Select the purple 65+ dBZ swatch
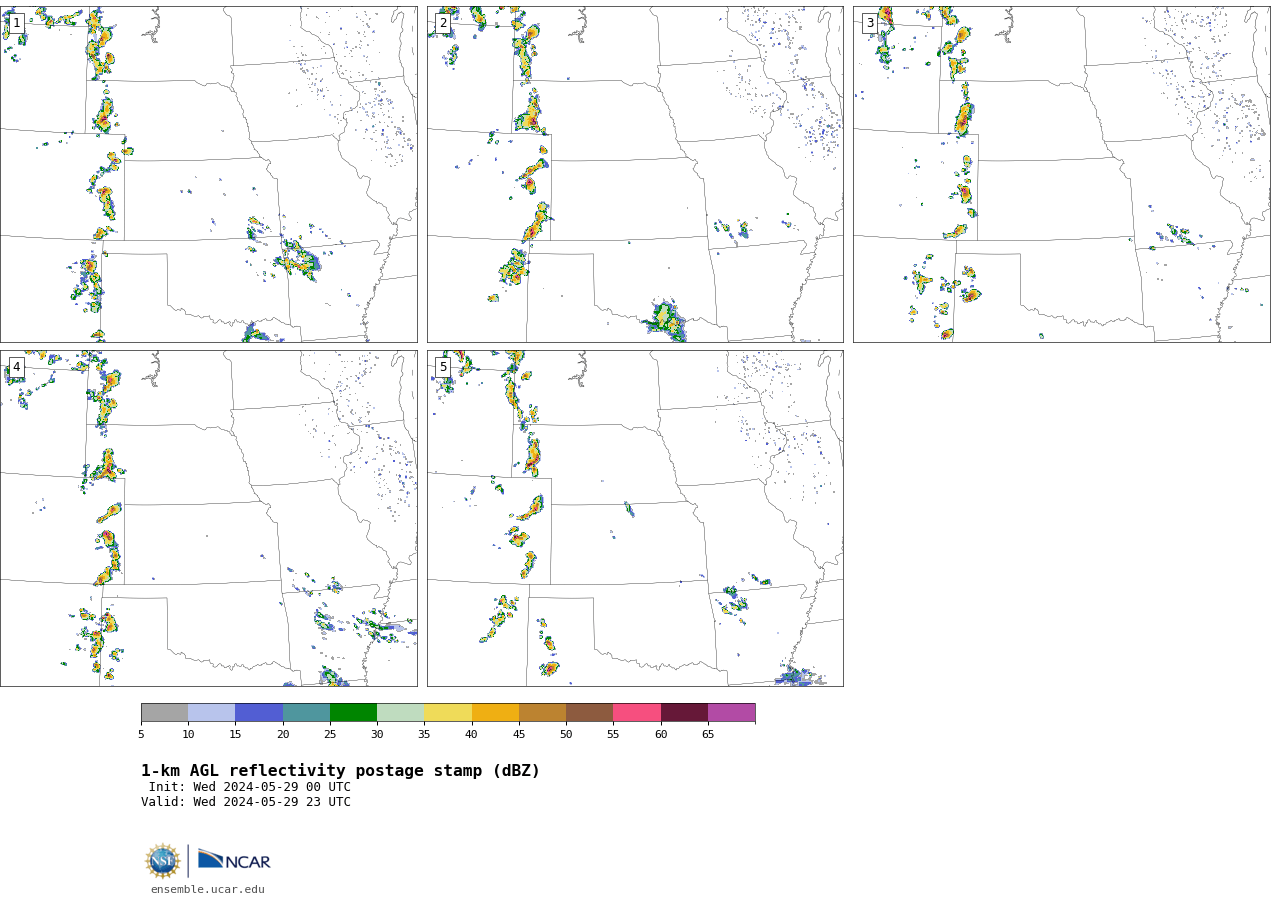This screenshot has width=1280, height=901. pos(731,713)
